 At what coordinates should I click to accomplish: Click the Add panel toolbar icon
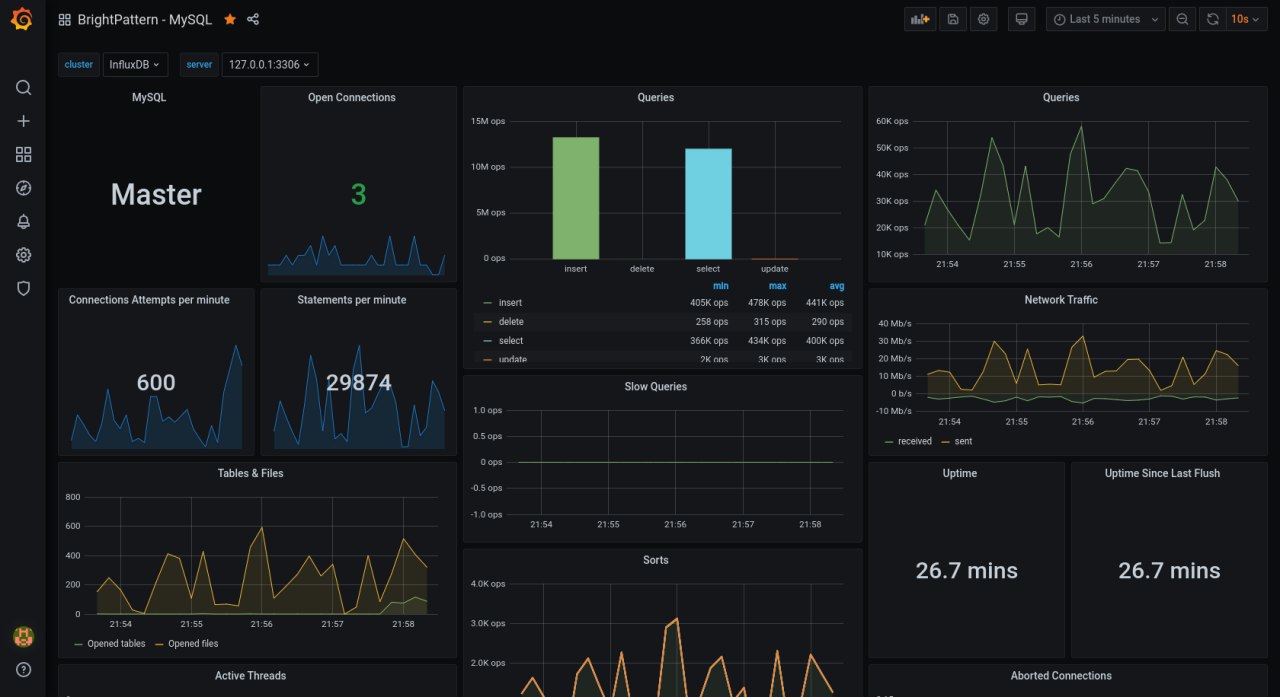point(918,19)
